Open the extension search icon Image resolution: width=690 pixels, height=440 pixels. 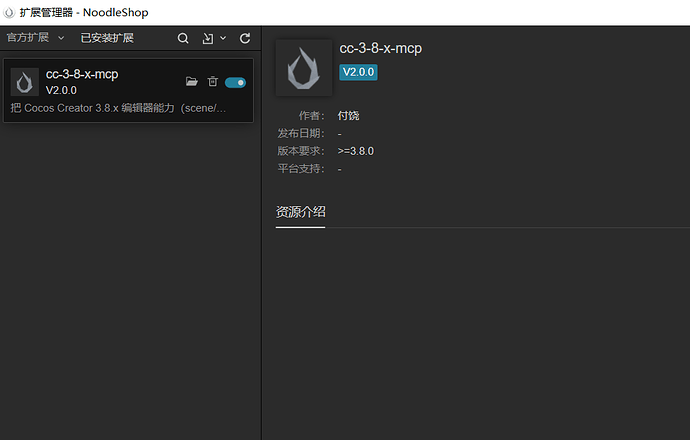pyautogui.click(x=183, y=38)
